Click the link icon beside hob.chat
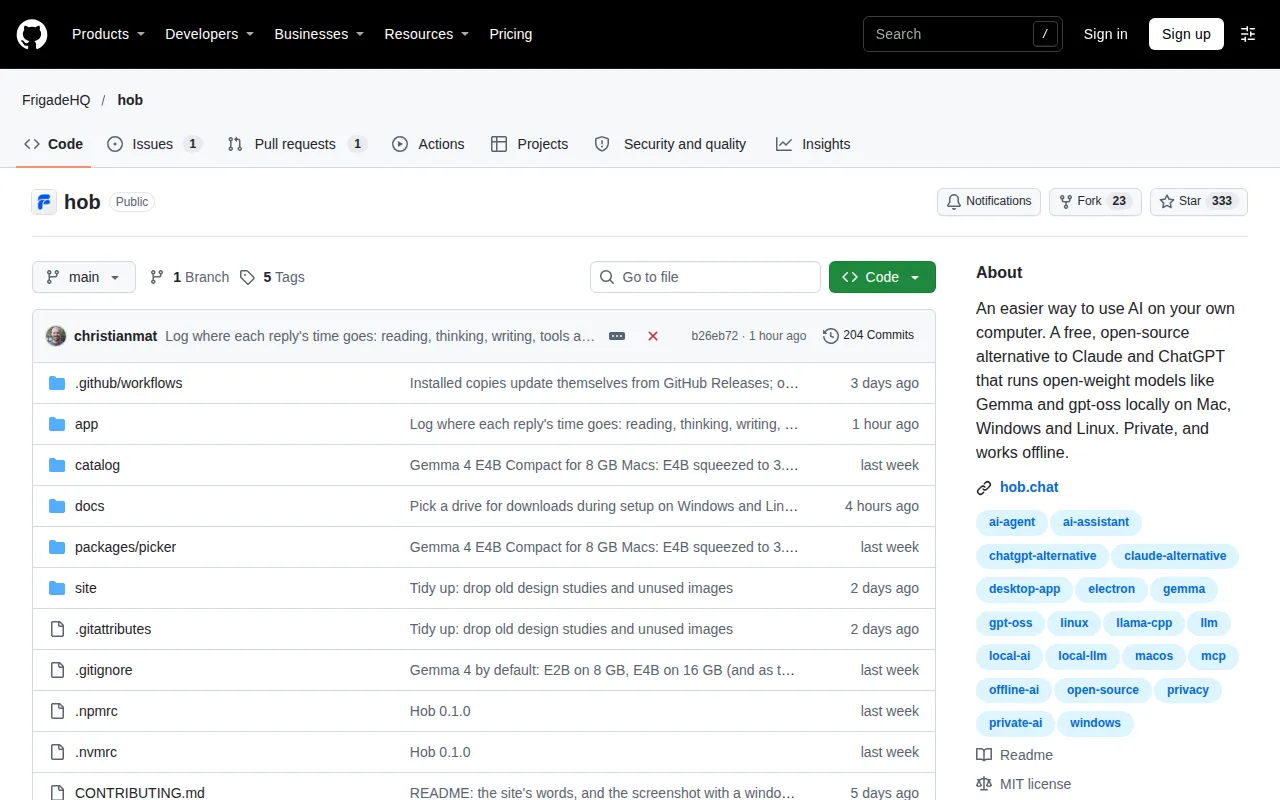This screenshot has height=800, width=1280. point(984,488)
